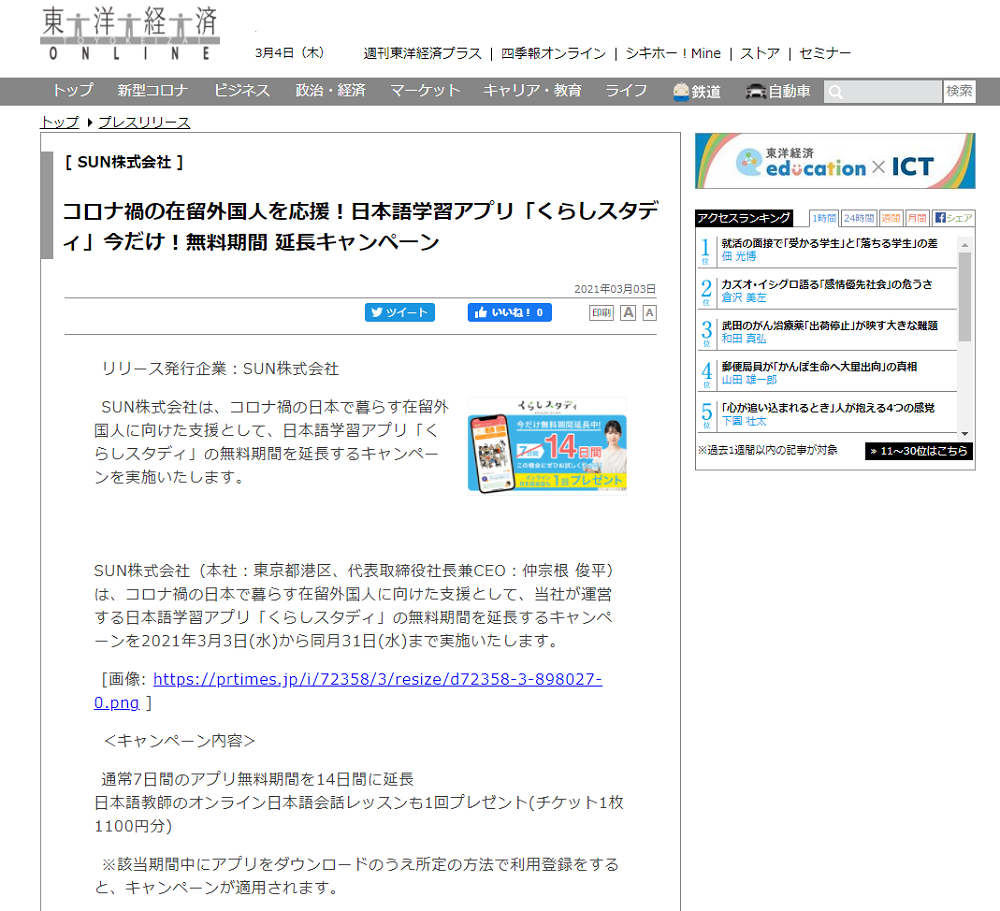Select the smaller A font size icon
This screenshot has height=911, width=1000.
pyautogui.click(x=650, y=313)
